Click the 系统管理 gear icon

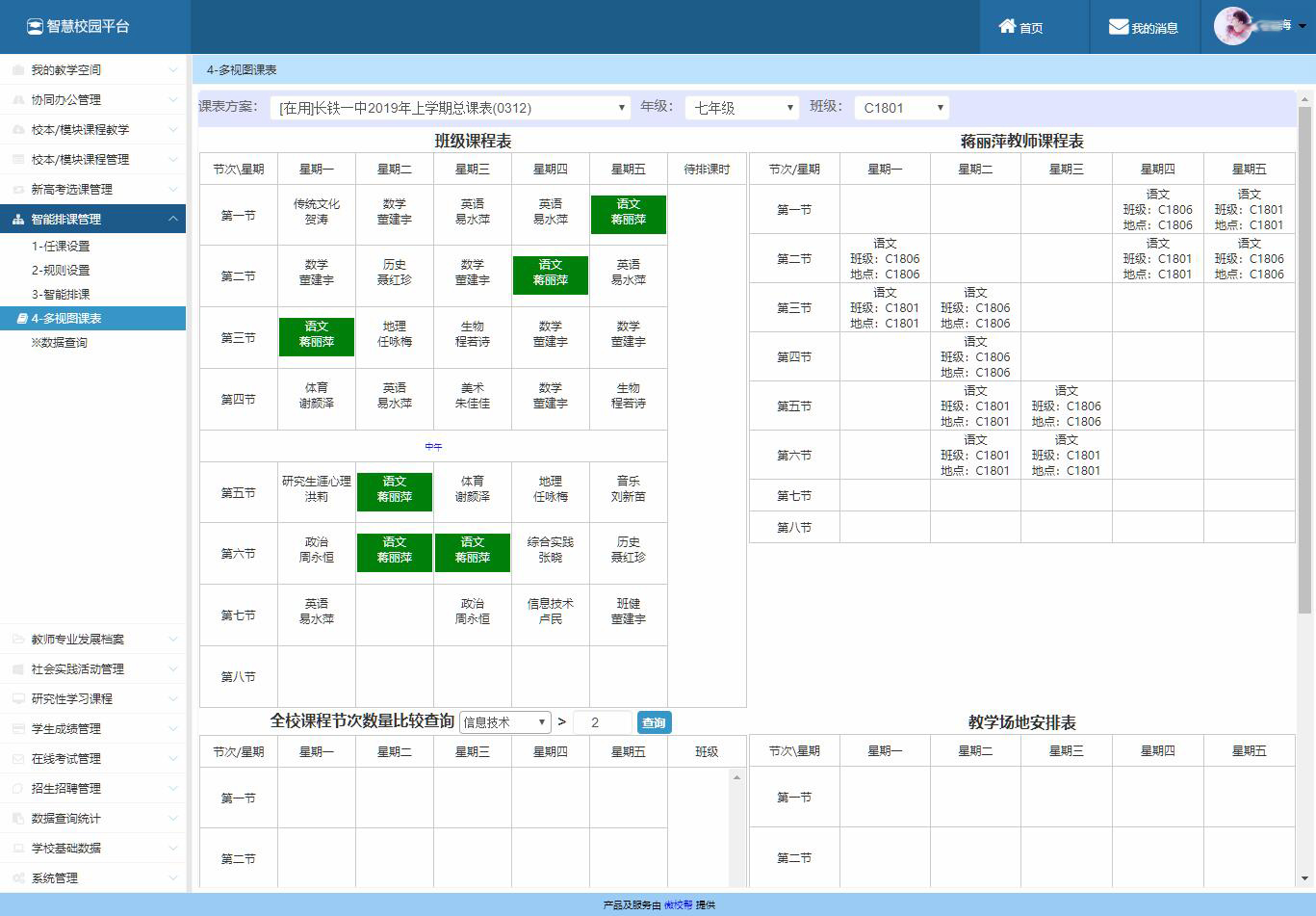coord(18,878)
